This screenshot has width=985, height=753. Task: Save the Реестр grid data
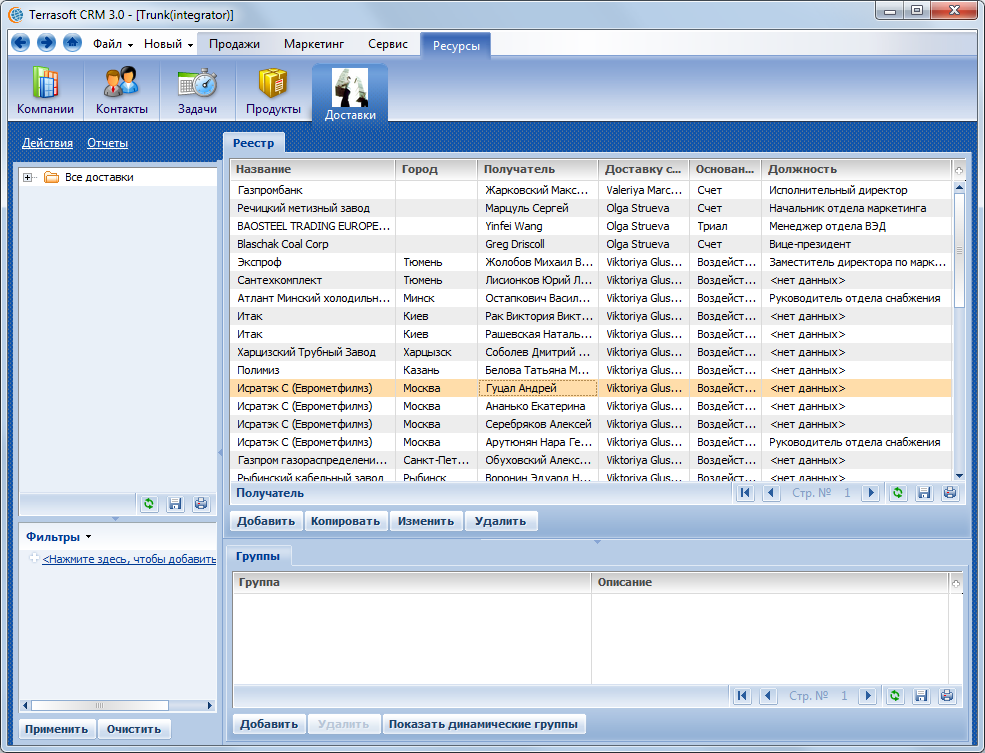tap(924, 493)
